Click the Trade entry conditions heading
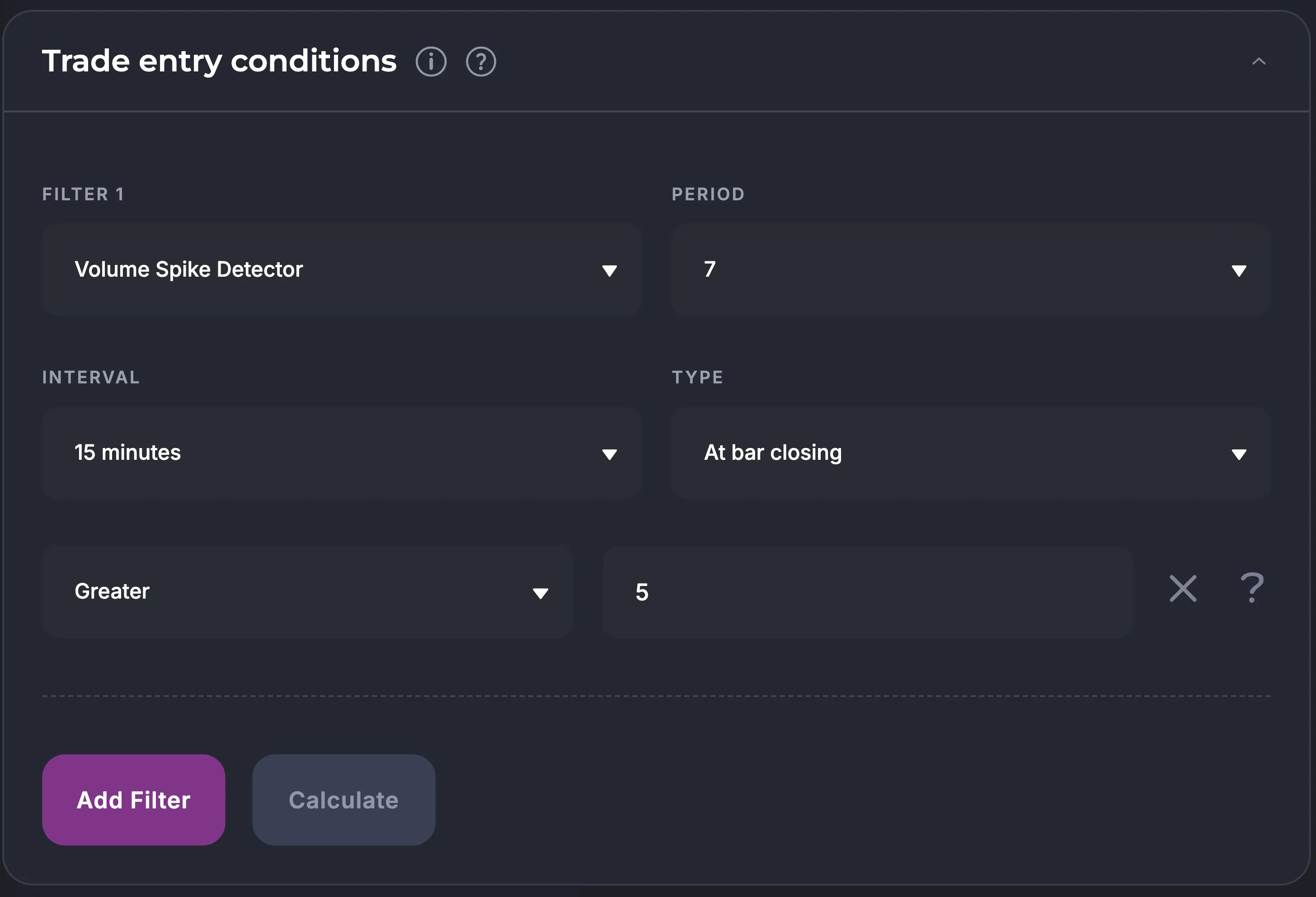This screenshot has height=897, width=1316. click(x=219, y=61)
